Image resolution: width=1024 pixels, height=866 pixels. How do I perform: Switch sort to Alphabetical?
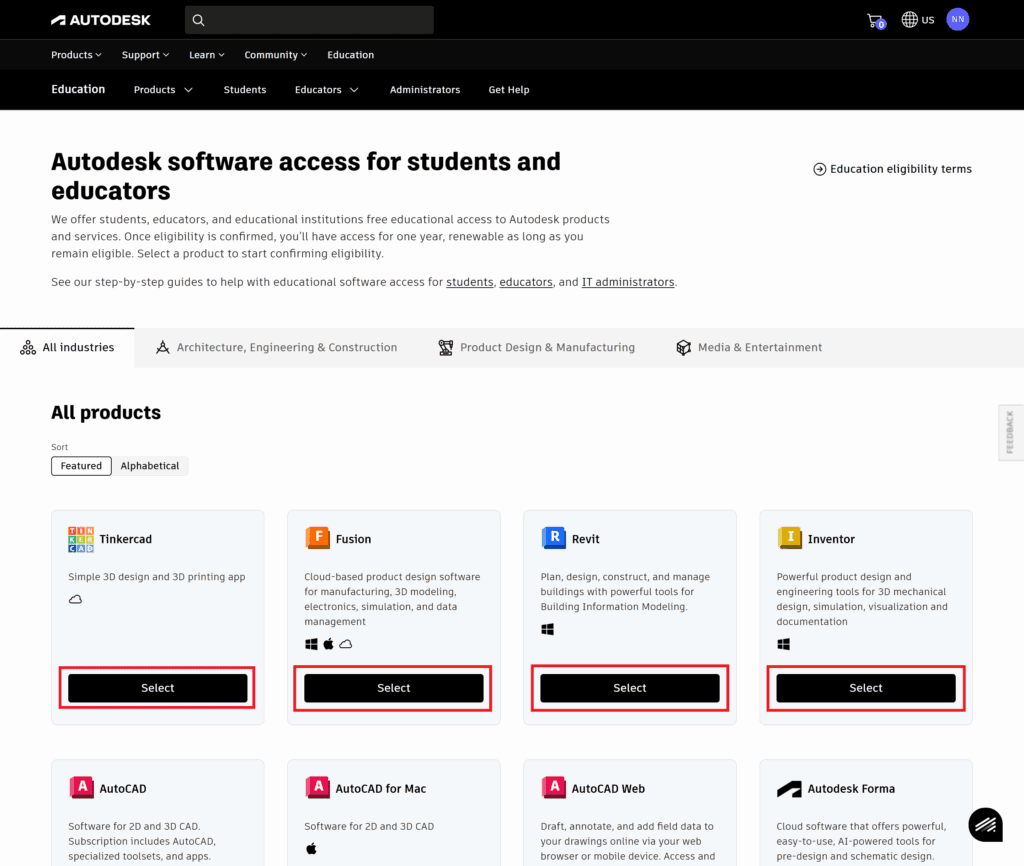150,466
